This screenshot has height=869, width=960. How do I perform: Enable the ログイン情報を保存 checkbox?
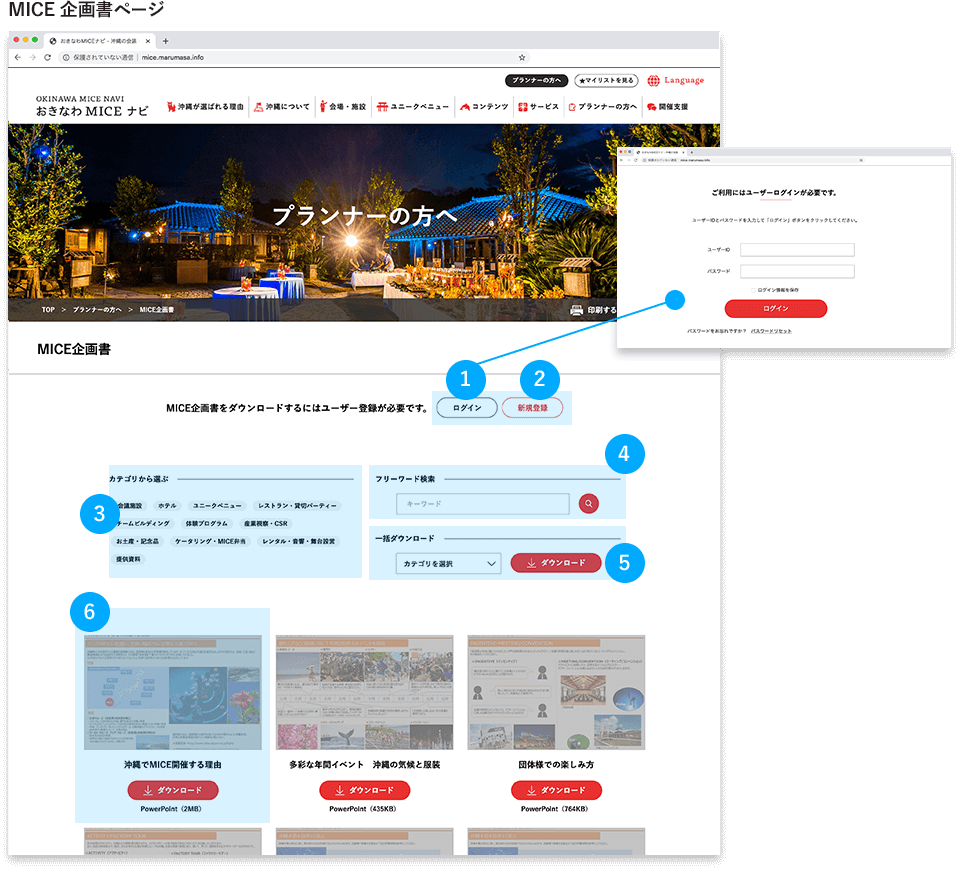[753, 290]
